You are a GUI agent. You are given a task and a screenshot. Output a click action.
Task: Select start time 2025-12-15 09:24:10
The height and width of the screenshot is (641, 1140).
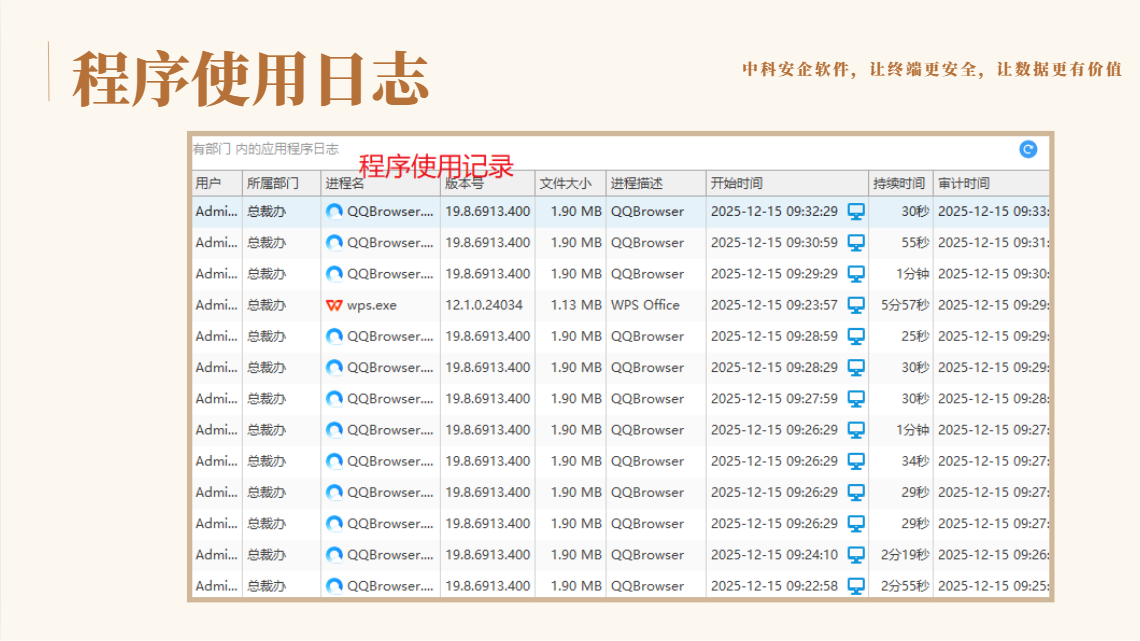pos(774,555)
